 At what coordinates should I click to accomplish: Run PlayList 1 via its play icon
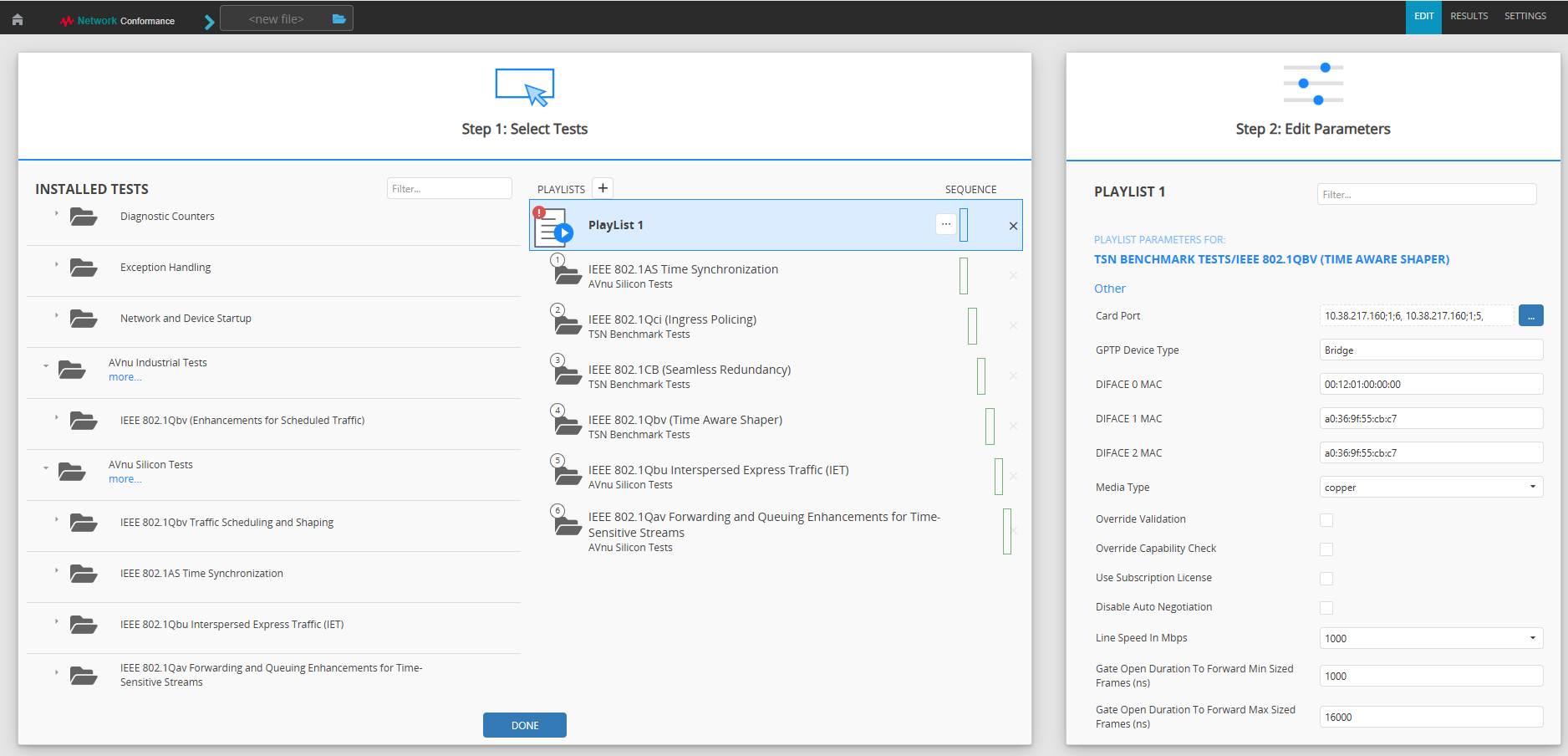[x=564, y=233]
